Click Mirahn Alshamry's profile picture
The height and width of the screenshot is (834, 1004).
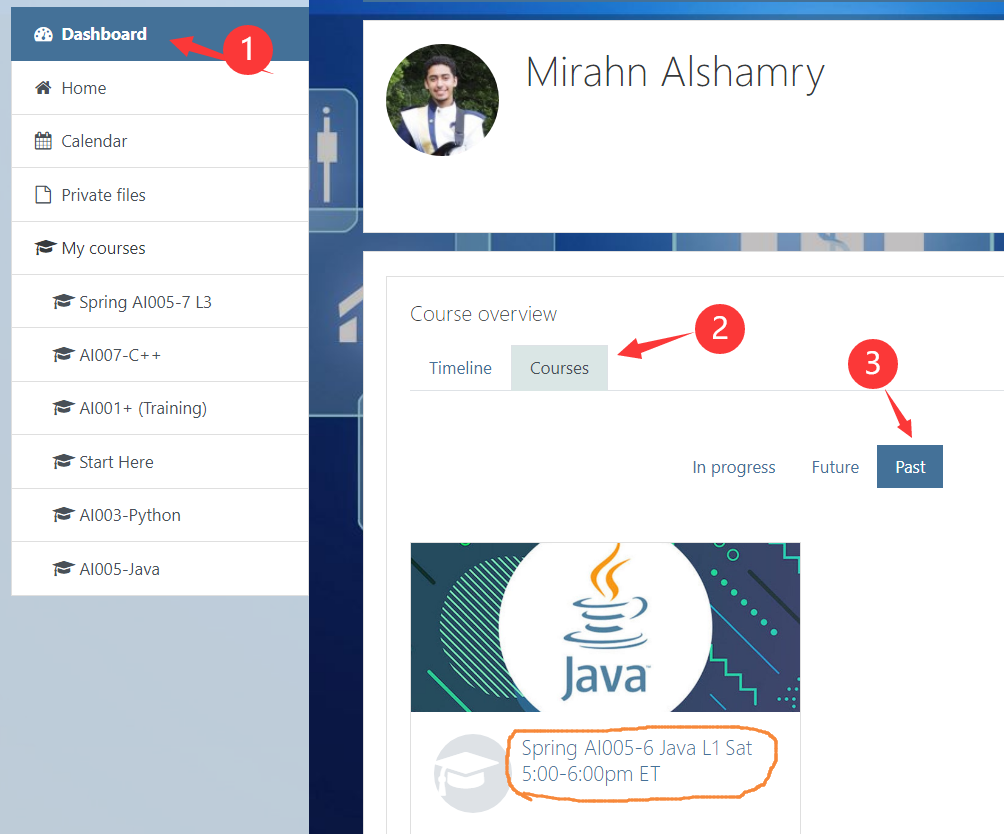442,100
